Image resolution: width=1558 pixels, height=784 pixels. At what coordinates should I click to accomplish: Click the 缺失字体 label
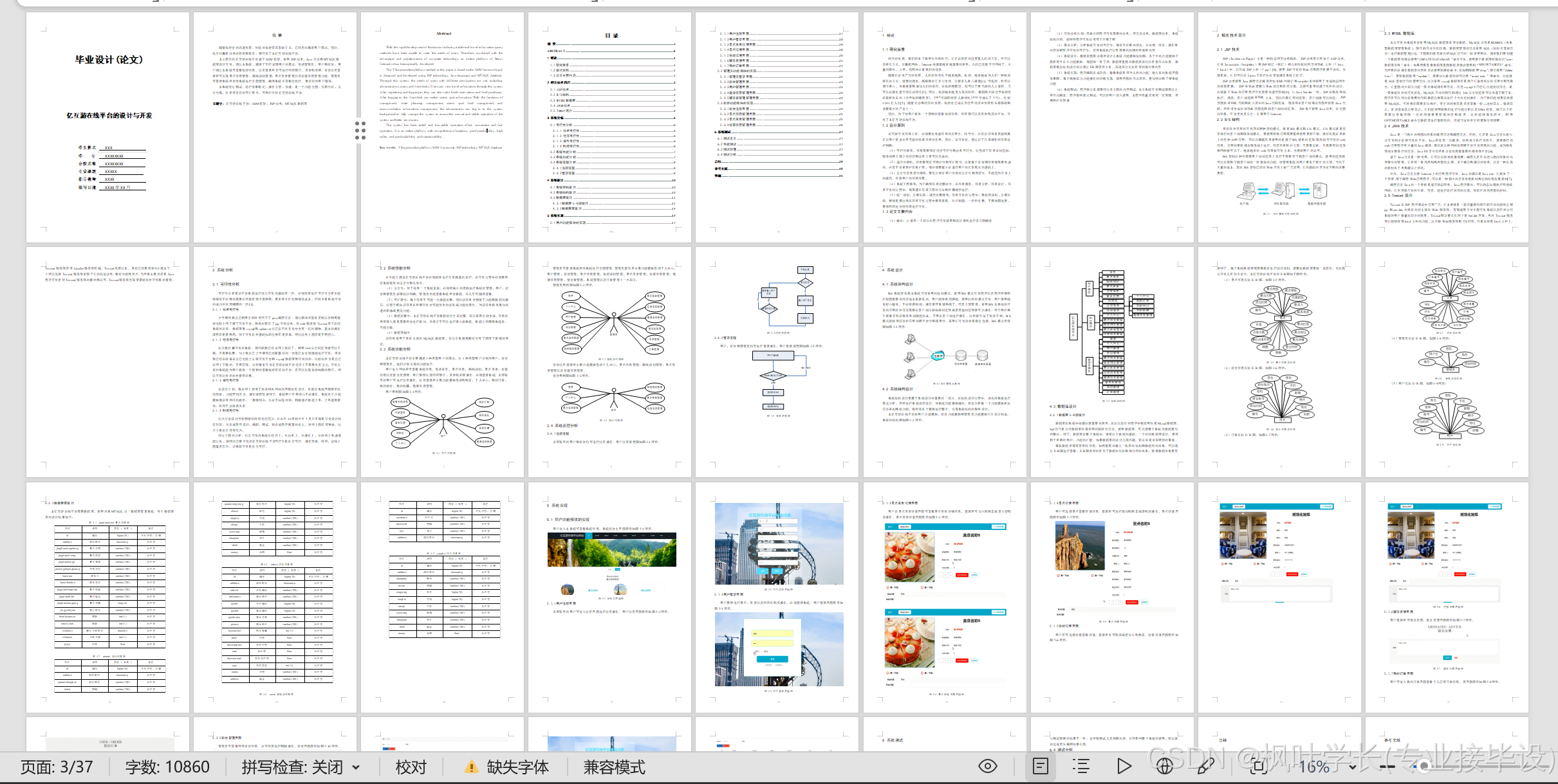[517, 767]
